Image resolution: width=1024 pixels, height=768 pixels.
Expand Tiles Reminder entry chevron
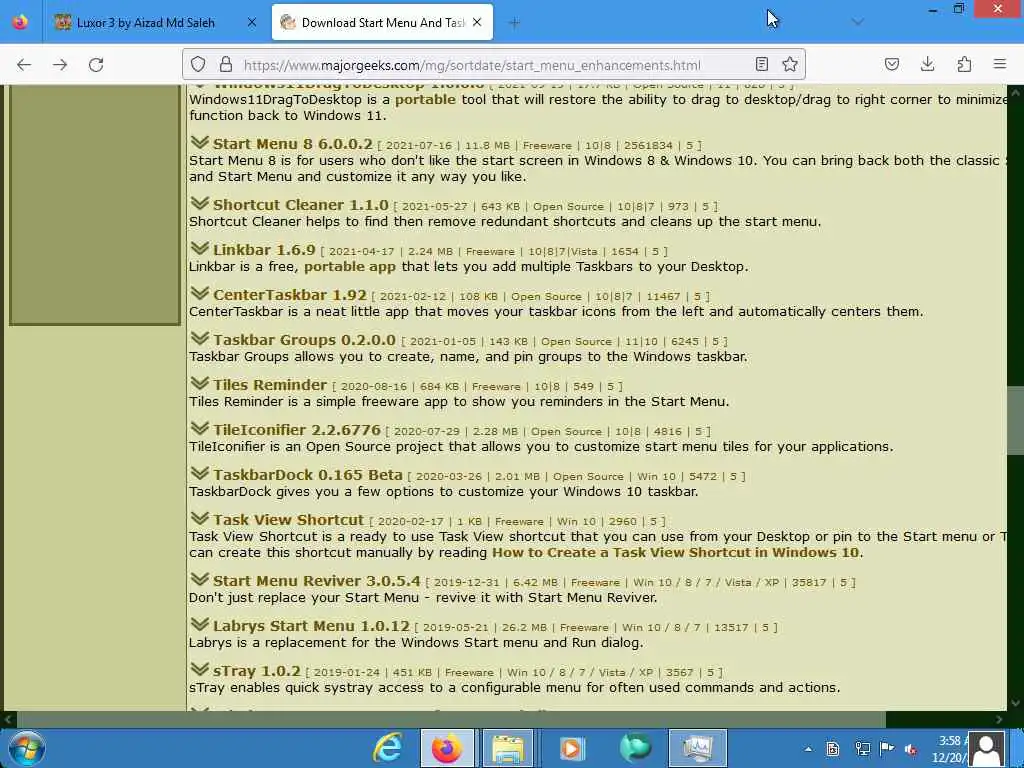[200, 383]
